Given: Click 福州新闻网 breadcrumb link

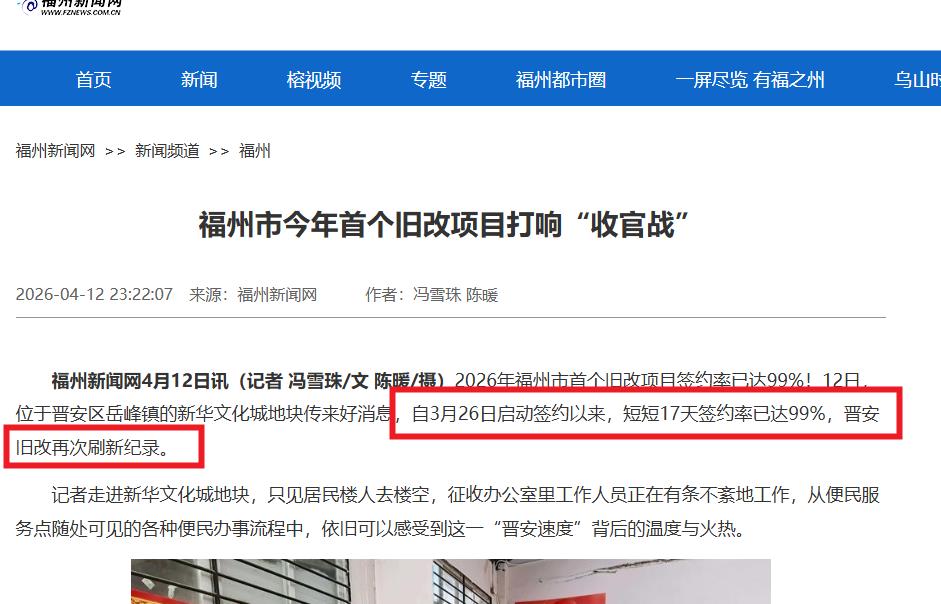Looking at the screenshot, I should [x=55, y=151].
